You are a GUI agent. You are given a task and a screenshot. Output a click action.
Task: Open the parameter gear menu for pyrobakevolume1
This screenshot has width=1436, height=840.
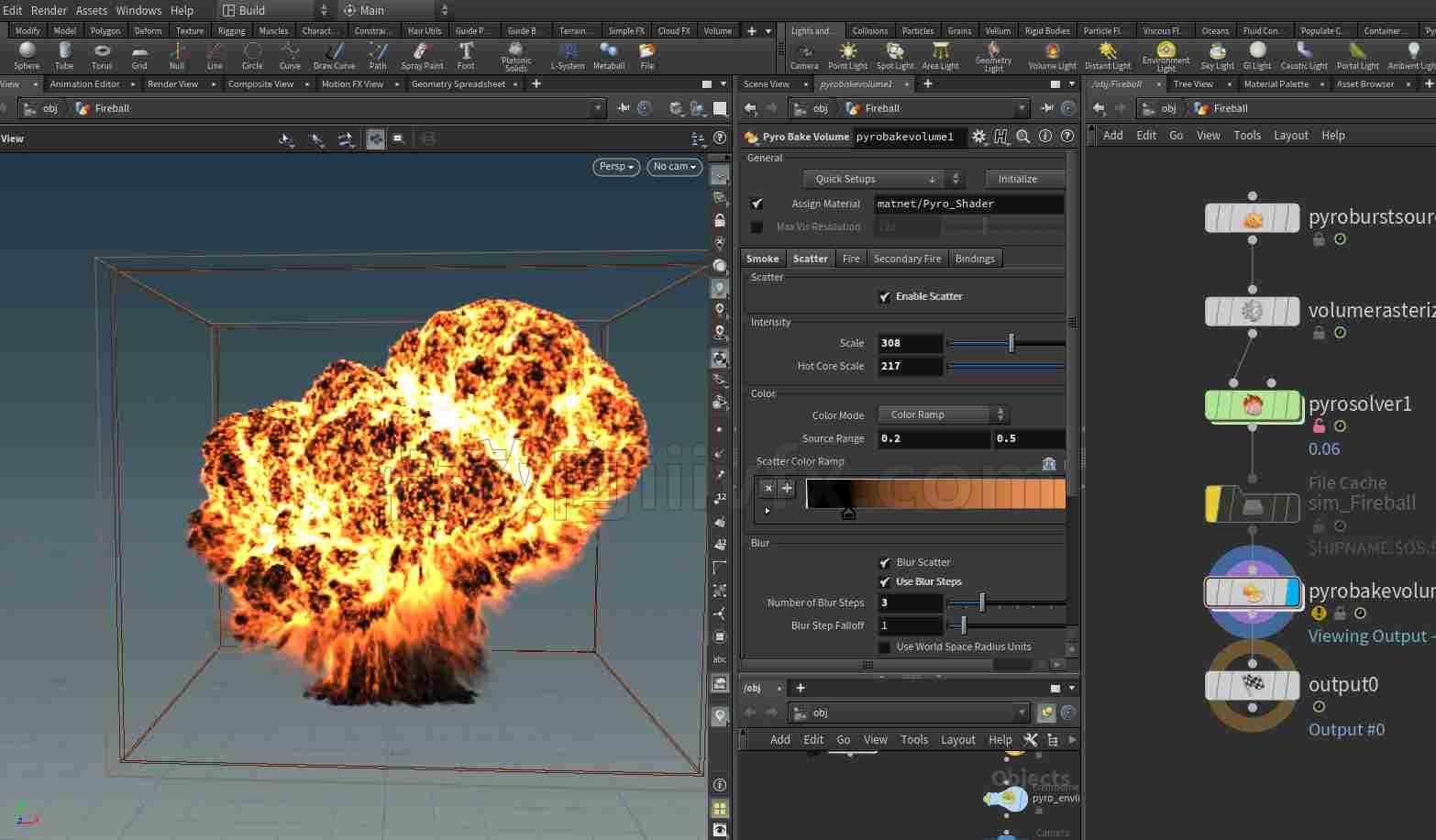(x=979, y=137)
